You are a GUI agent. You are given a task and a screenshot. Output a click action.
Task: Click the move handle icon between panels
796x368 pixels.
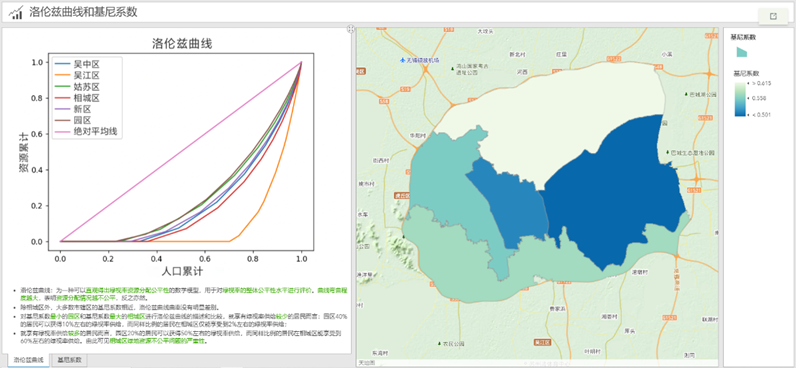click(x=350, y=29)
